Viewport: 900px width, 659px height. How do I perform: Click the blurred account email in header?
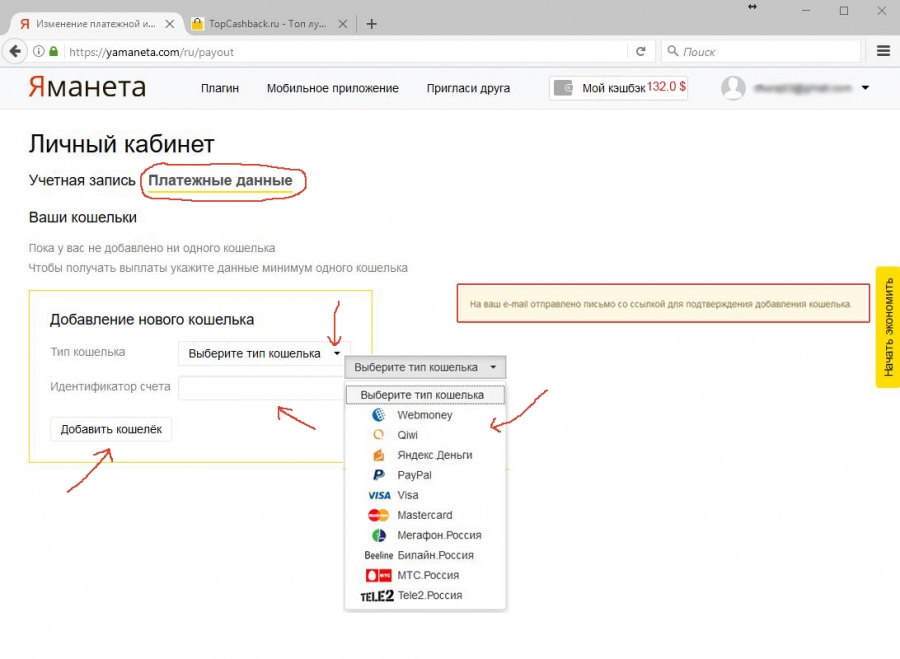coord(802,88)
